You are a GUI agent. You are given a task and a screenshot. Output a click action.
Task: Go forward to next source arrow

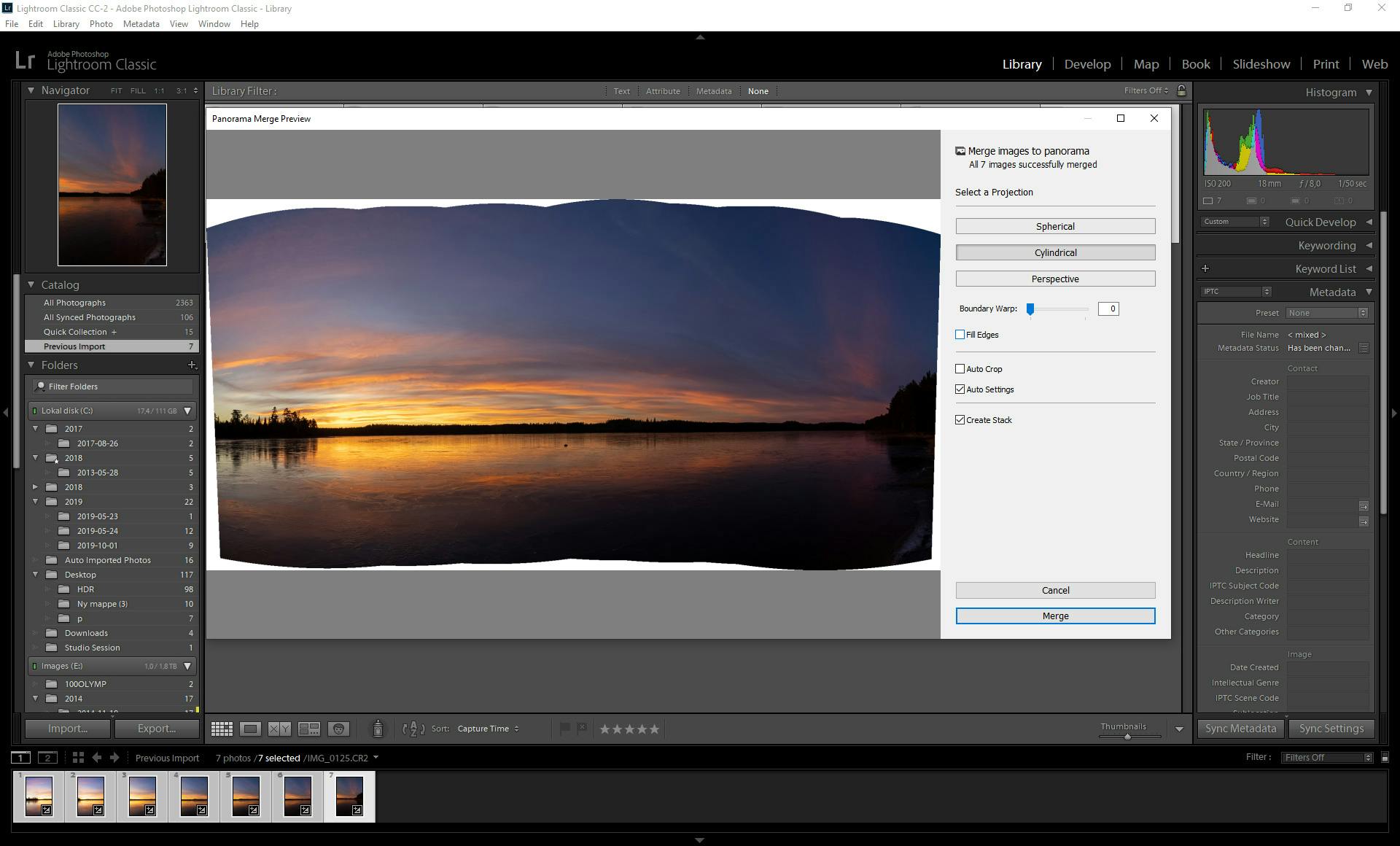tap(114, 758)
